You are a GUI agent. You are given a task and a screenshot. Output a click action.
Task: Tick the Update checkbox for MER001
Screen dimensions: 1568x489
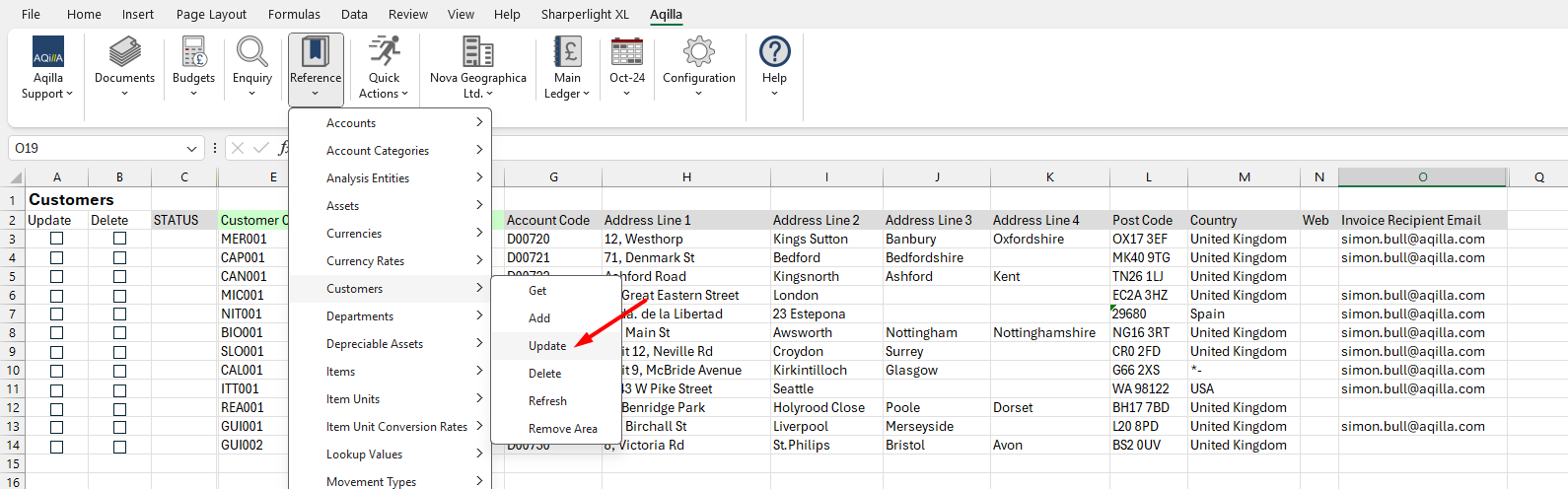click(57, 239)
